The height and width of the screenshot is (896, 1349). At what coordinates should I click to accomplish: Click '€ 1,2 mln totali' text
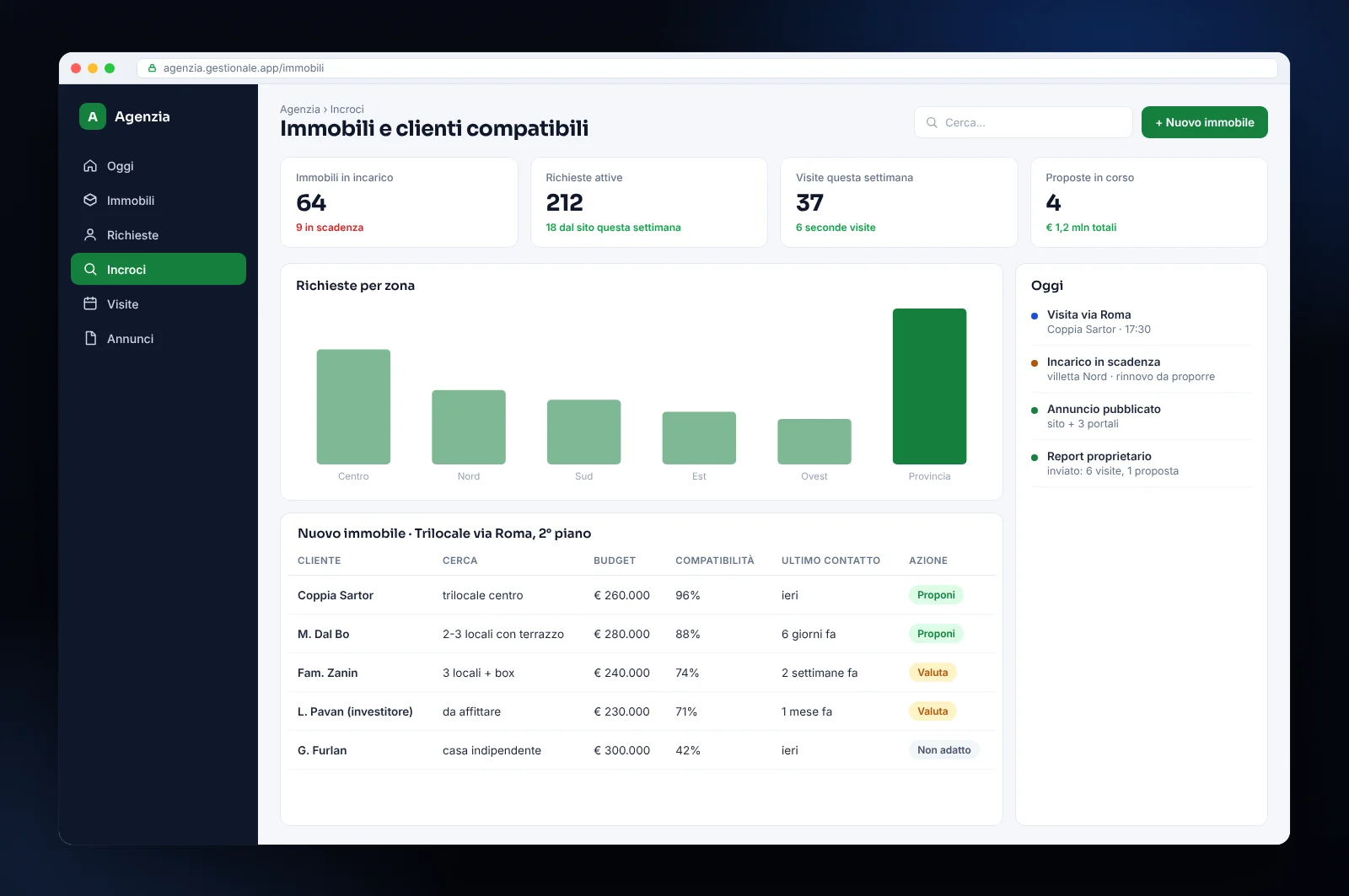(x=1081, y=228)
